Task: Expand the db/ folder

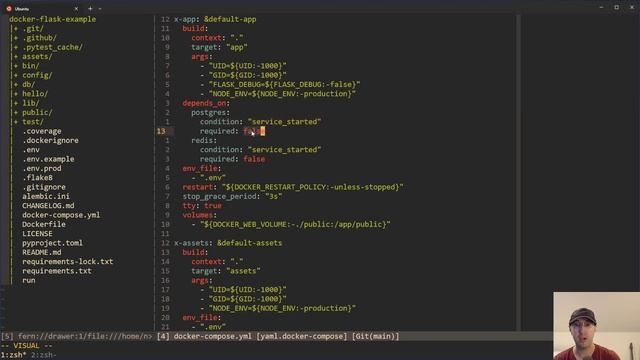Action: coord(29,84)
